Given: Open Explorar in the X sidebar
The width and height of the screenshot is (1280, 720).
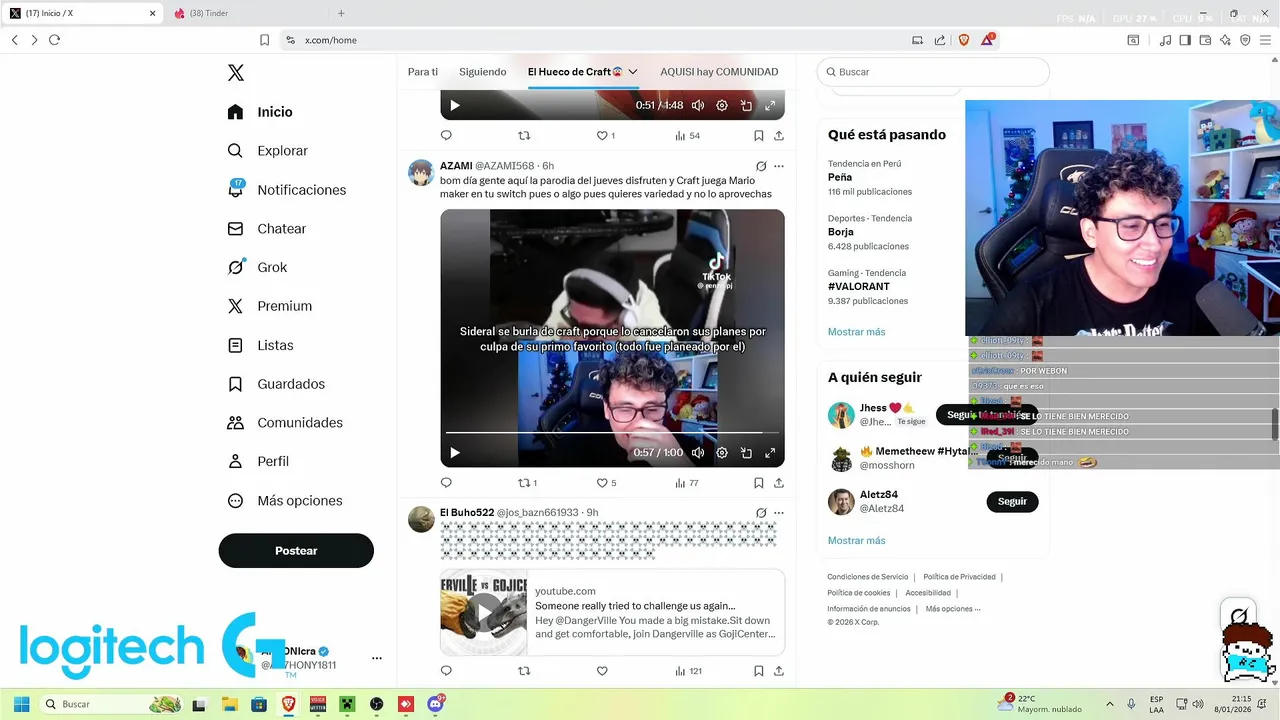Looking at the screenshot, I should (268, 151).
